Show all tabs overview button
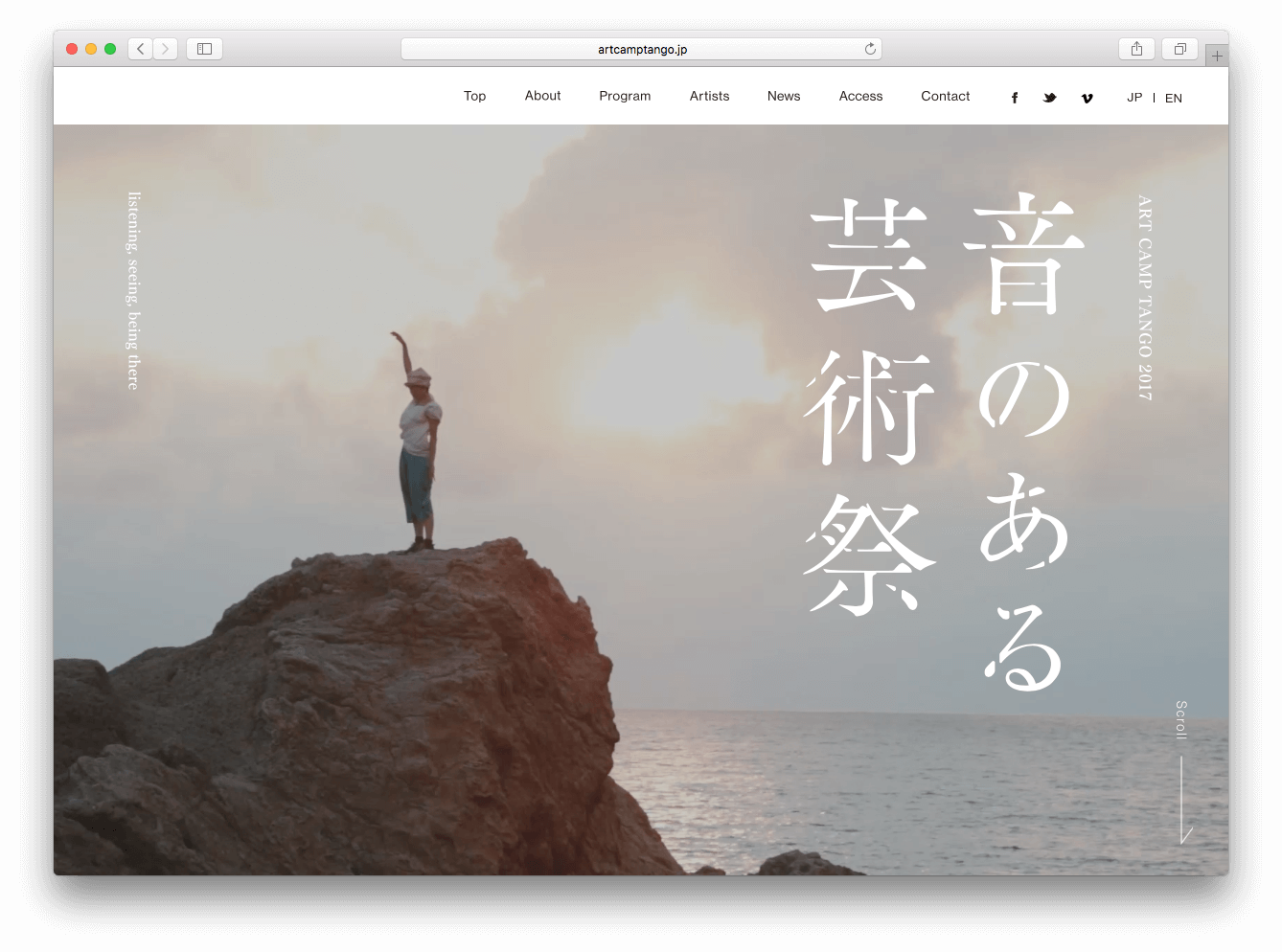Screen dimensions: 1282x952 [x=1179, y=49]
